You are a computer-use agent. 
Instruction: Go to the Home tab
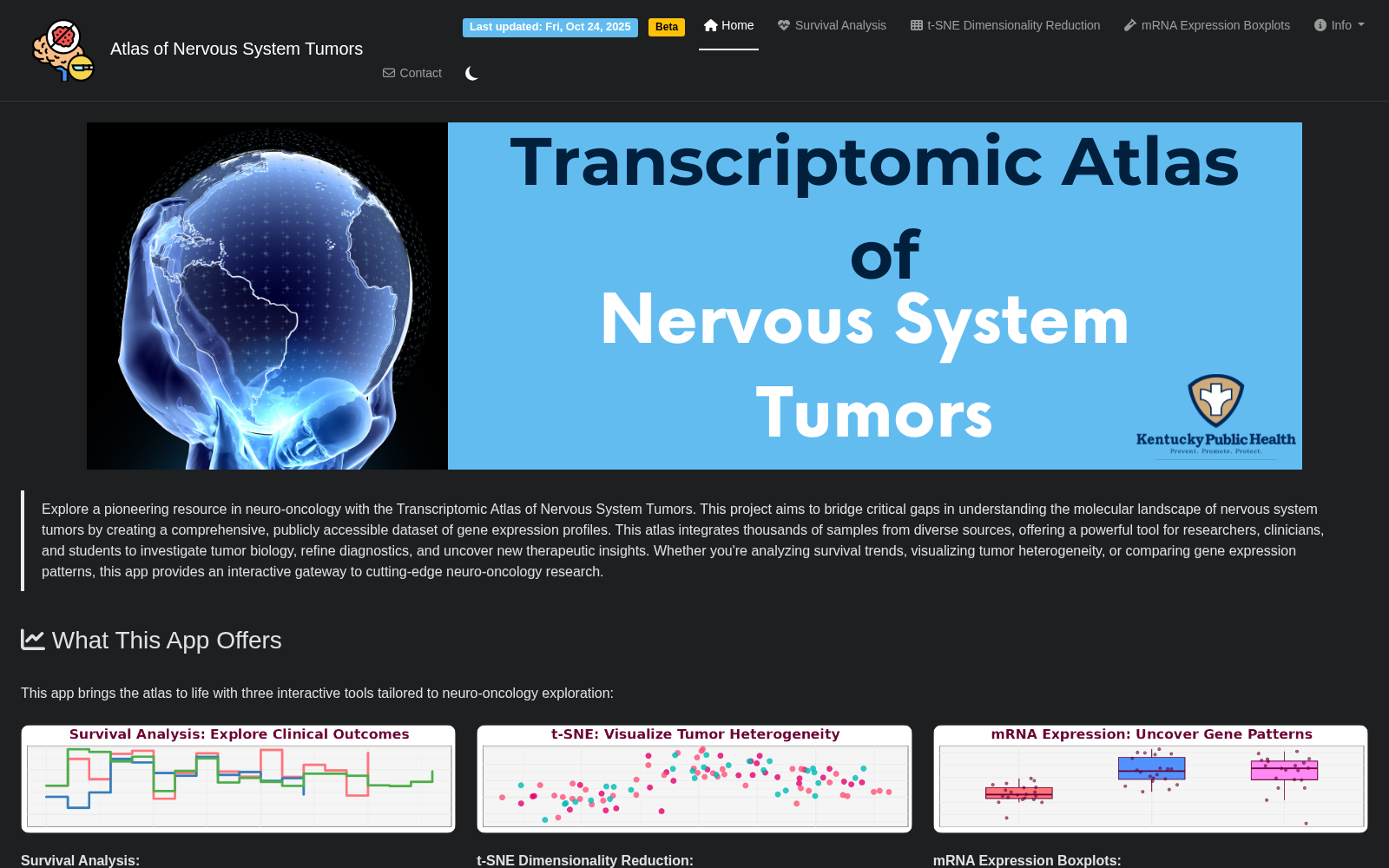click(728, 25)
